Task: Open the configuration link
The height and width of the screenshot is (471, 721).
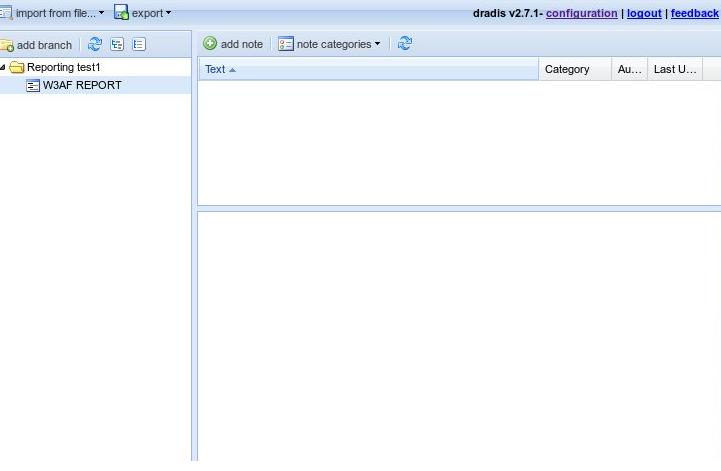Action: [581, 13]
